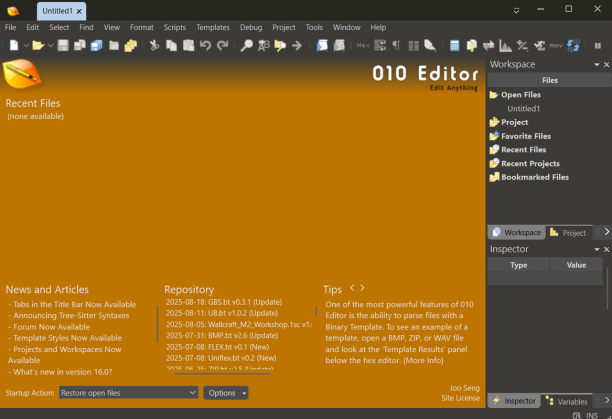Open the title bar tab list dropdown
Viewport: 612px width, 419px height.
[x=516, y=11]
